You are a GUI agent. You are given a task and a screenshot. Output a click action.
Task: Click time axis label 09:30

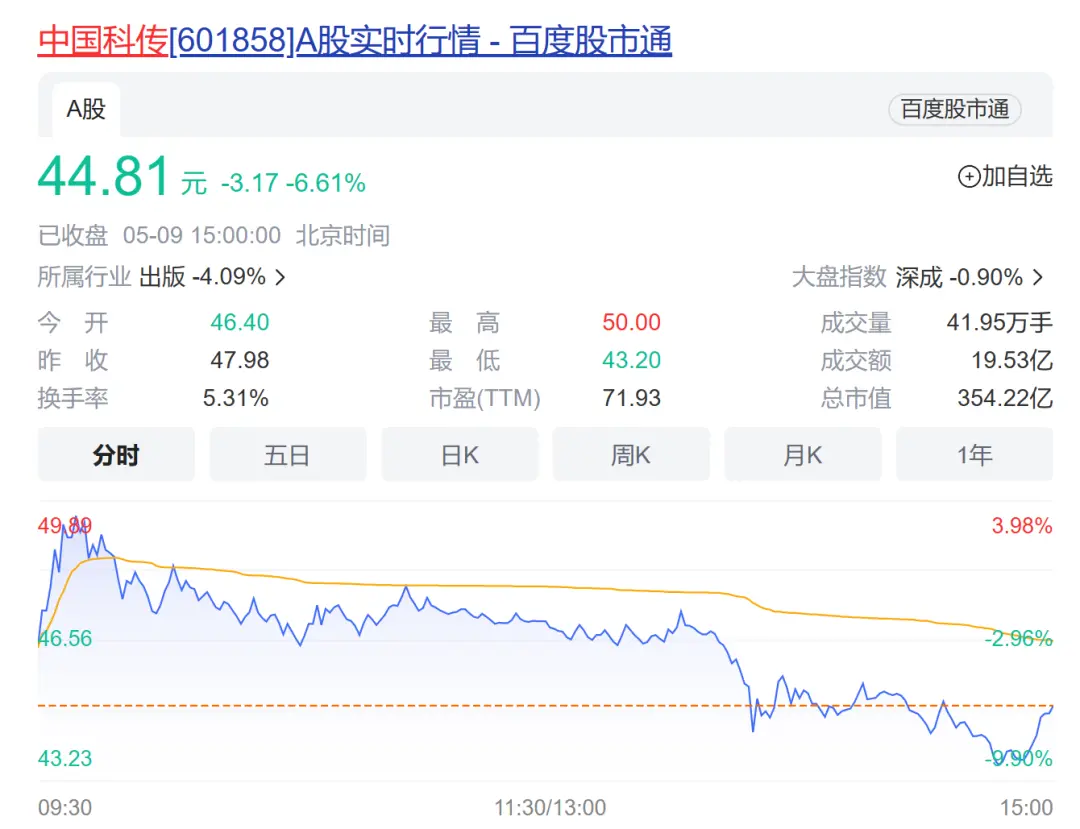[x=65, y=807]
